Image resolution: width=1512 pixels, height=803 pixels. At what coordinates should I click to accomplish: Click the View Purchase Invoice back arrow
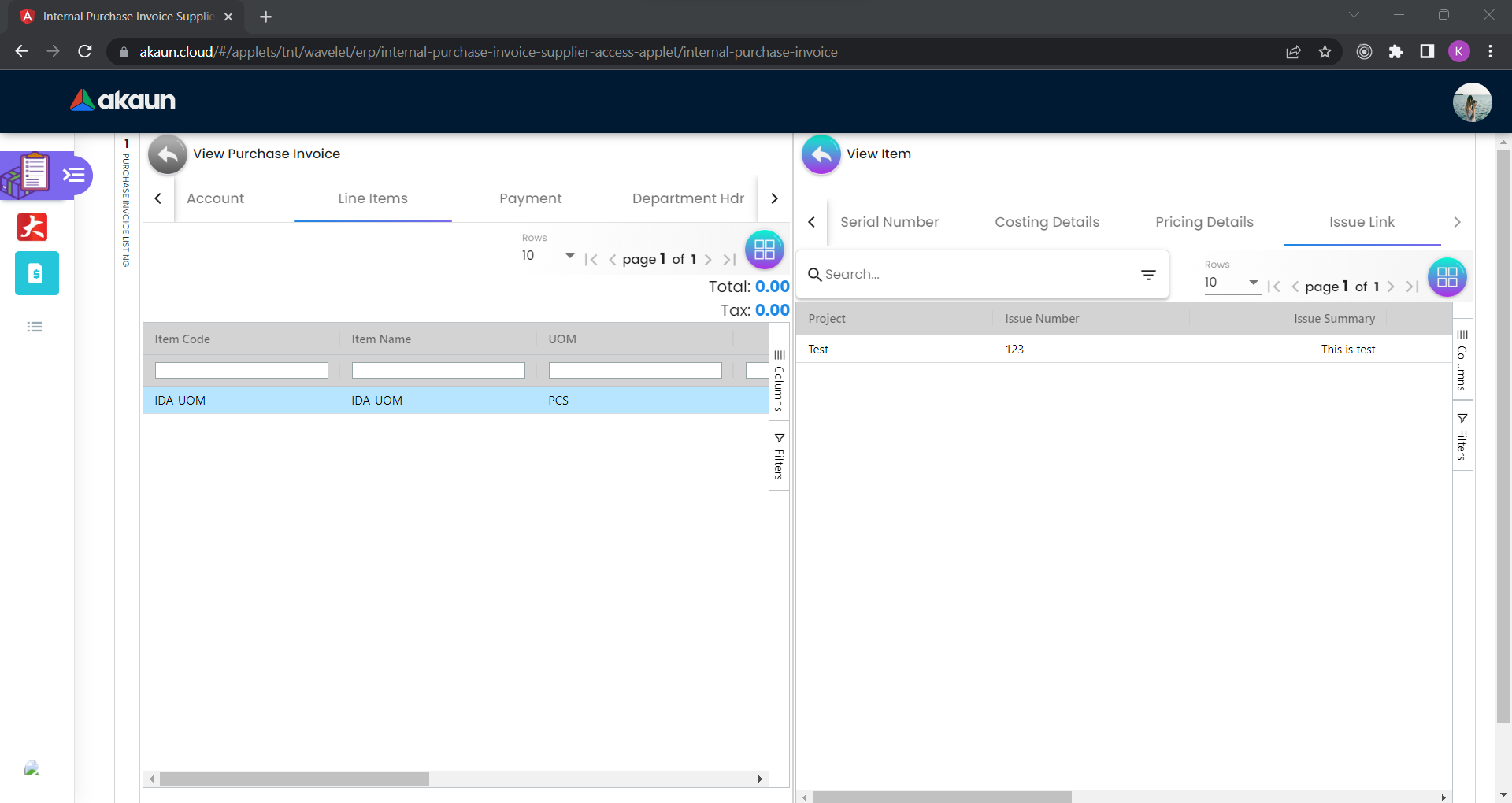(168, 154)
